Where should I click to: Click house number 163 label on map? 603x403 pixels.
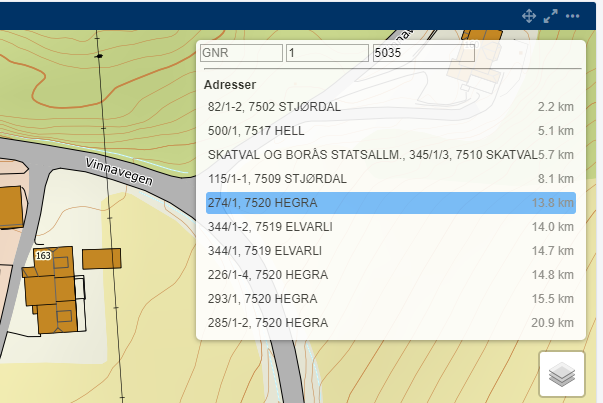43,256
